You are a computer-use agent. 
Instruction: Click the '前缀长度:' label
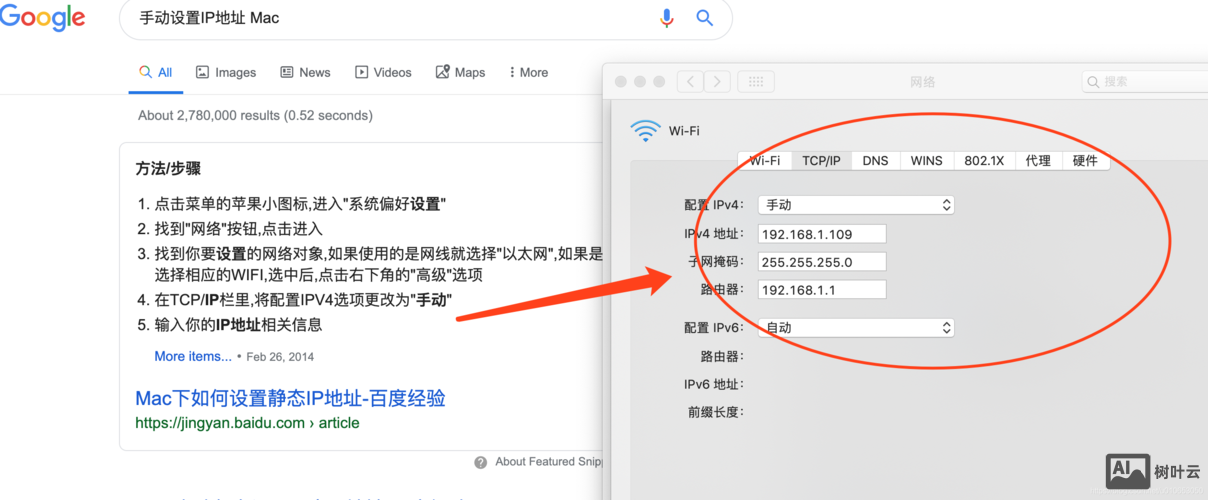pos(716,412)
